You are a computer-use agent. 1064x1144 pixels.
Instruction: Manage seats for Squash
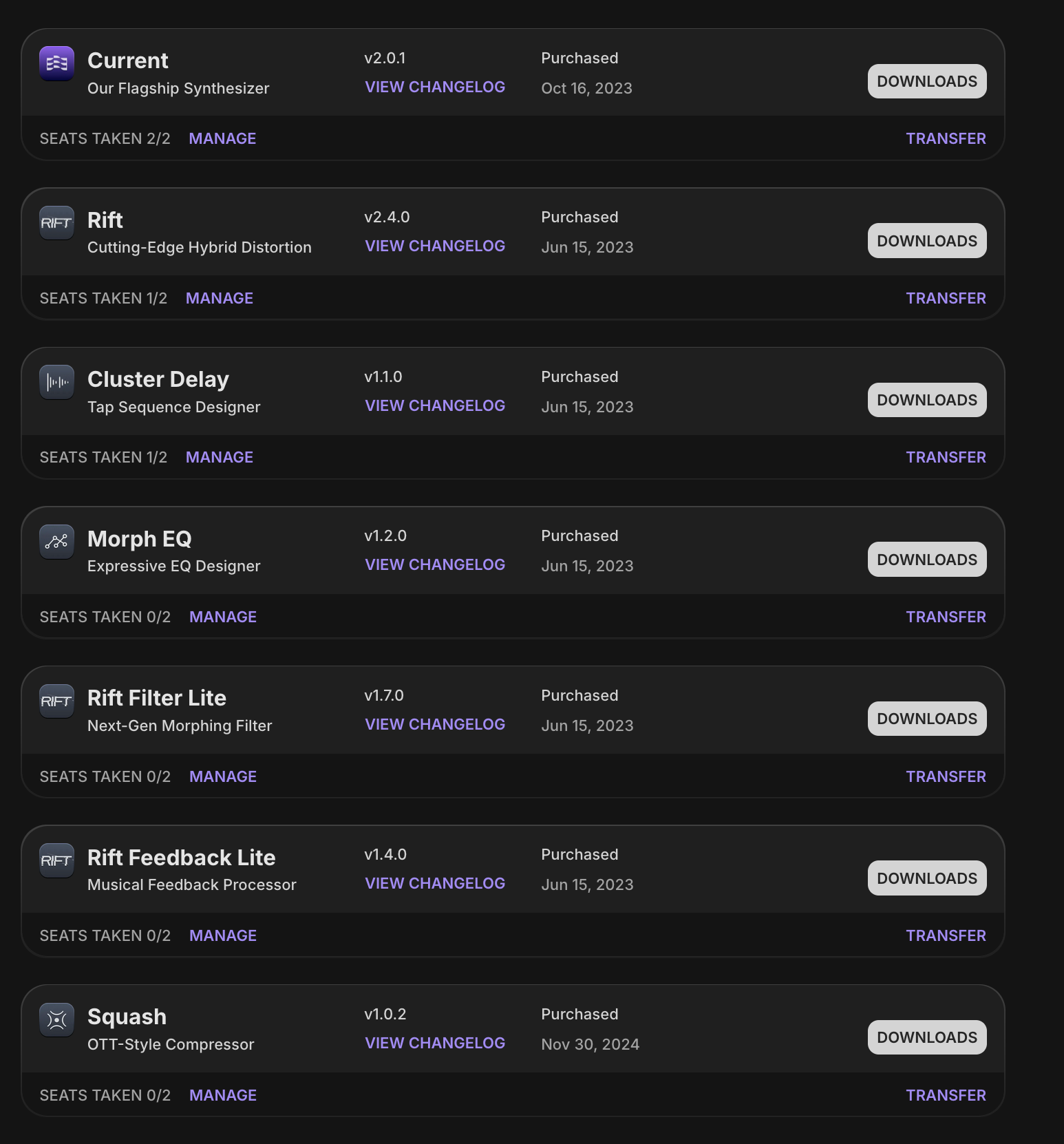(223, 1096)
